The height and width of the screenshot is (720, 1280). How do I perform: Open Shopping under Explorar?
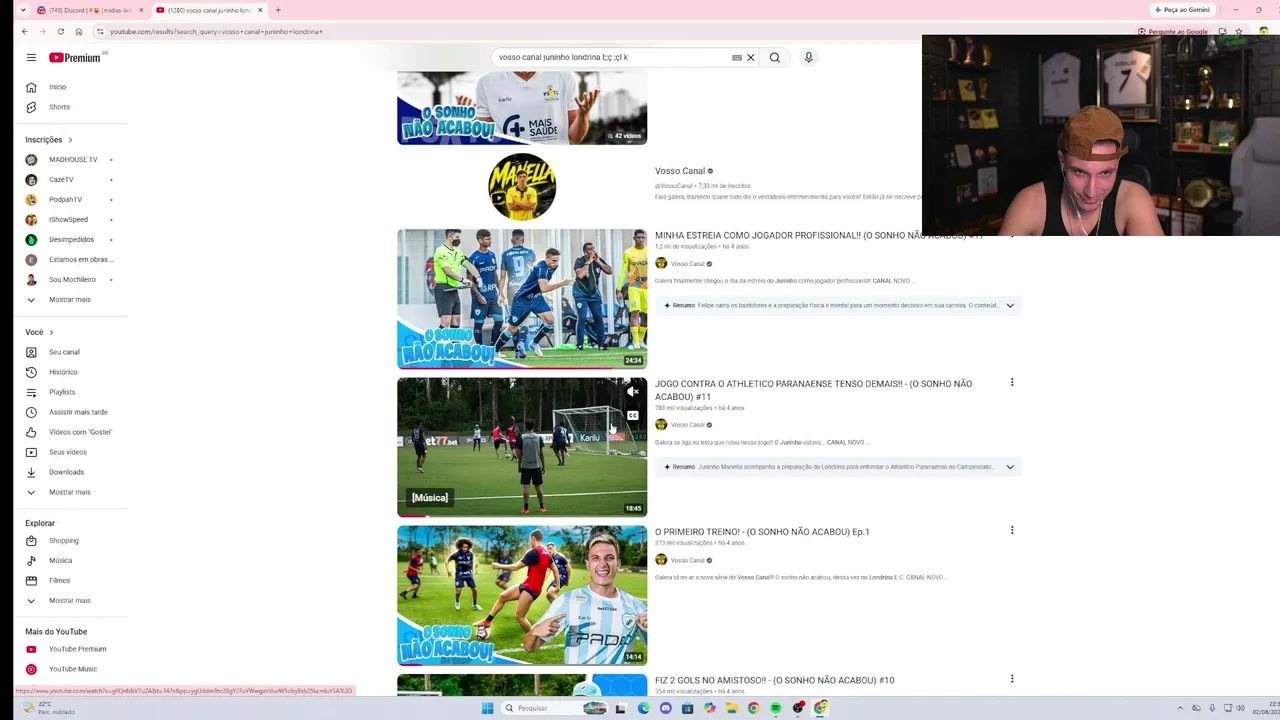click(64, 541)
